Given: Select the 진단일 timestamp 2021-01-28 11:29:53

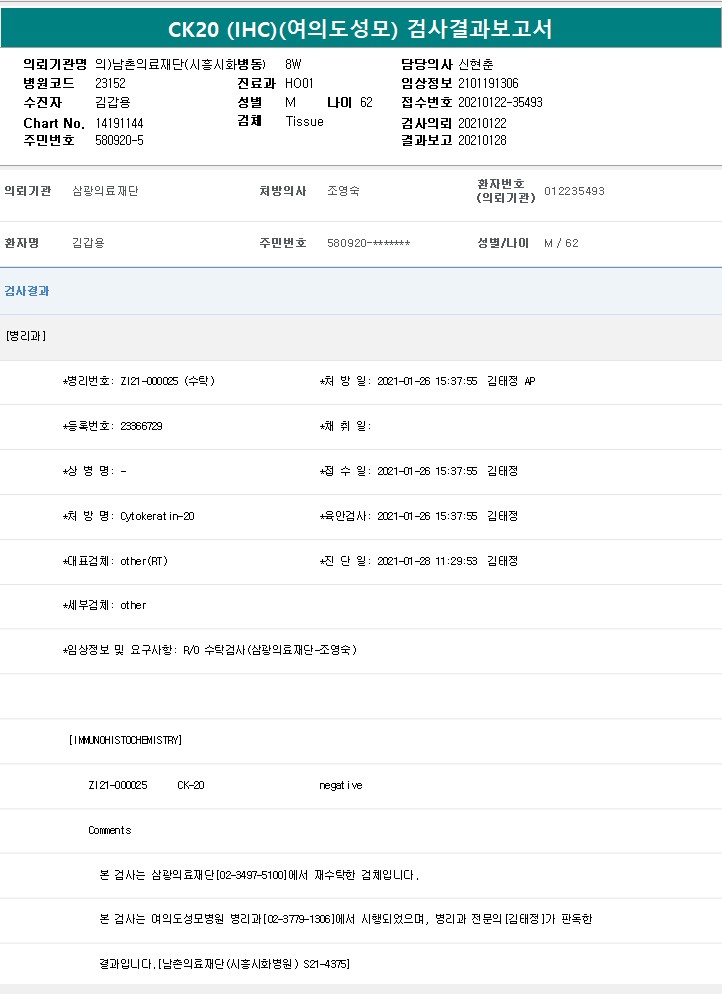Looking at the screenshot, I should (x=427, y=561).
